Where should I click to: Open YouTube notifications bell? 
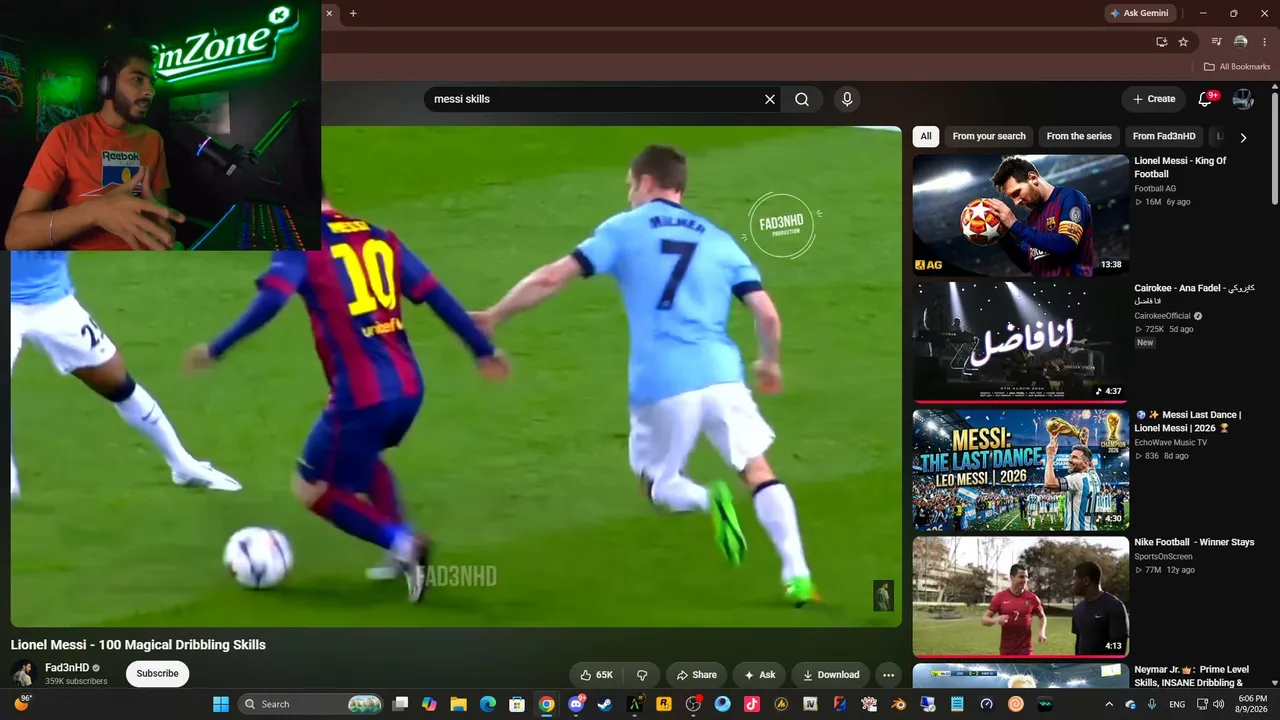click(1206, 99)
